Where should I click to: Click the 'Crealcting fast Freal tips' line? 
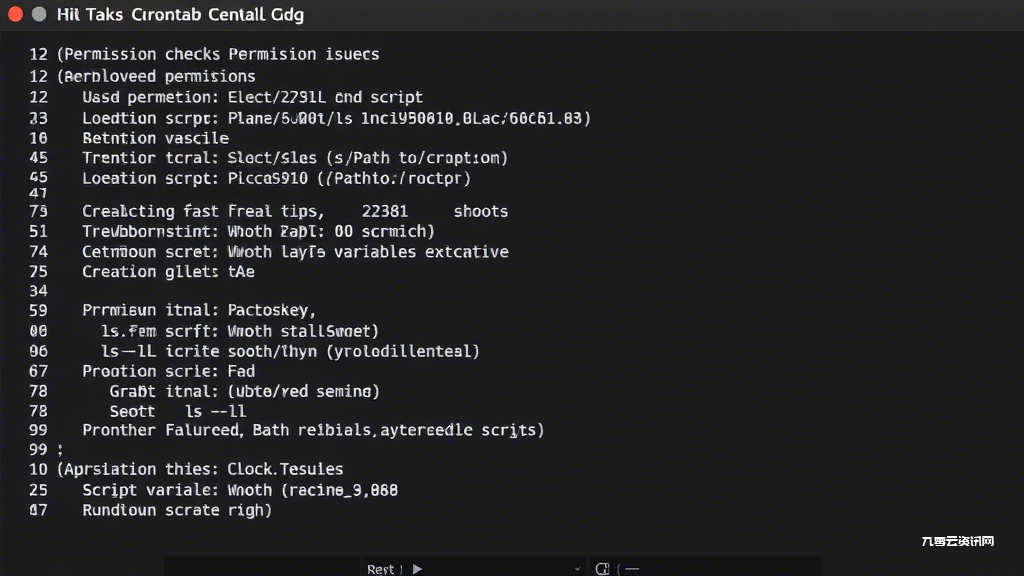coord(295,212)
